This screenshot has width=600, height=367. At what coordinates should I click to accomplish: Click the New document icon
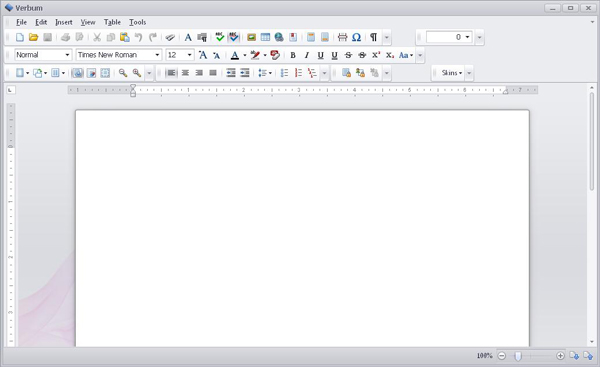click(x=20, y=37)
